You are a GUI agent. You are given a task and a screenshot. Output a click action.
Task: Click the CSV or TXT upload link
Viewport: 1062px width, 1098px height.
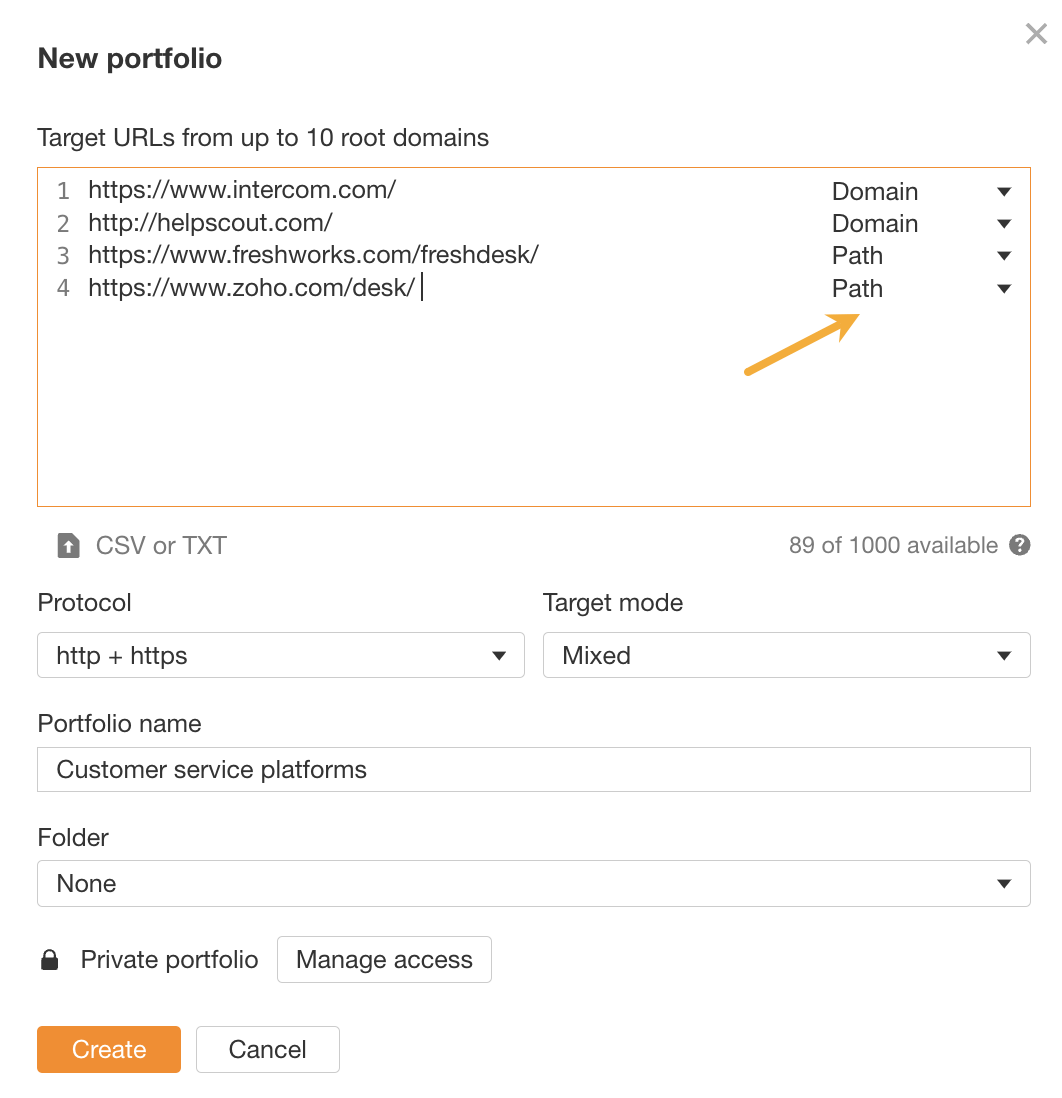tap(161, 545)
